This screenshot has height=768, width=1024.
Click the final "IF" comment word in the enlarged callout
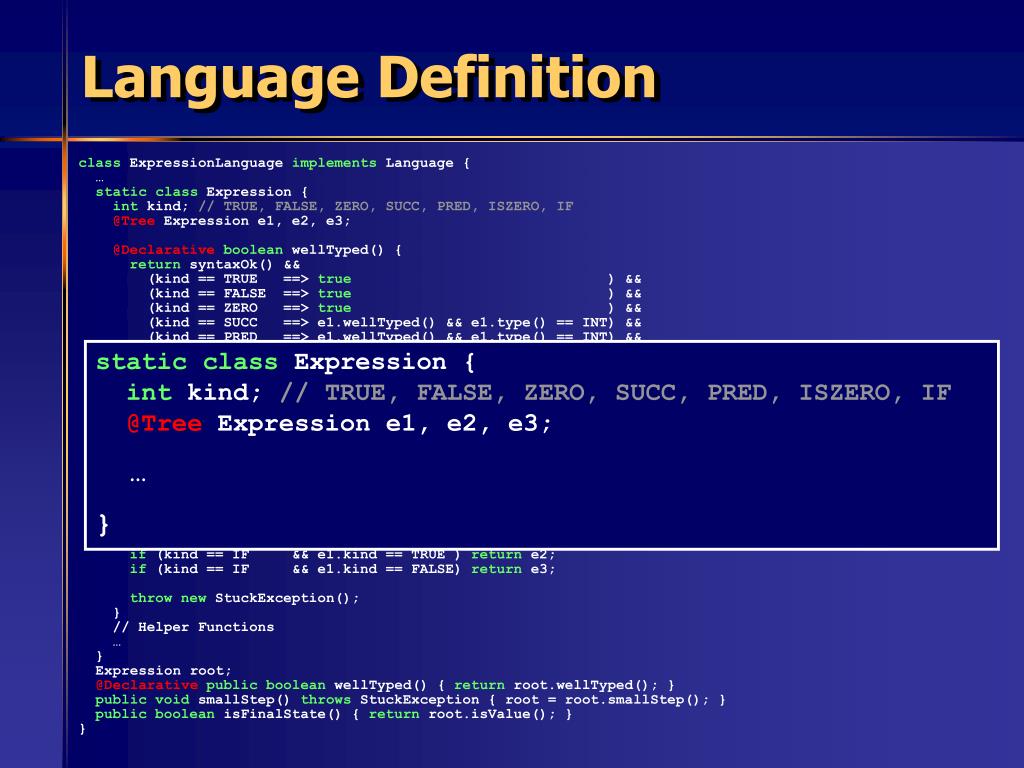[936, 392]
